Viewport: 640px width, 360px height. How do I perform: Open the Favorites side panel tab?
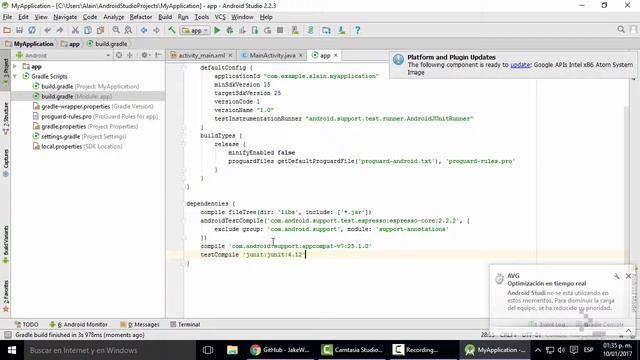point(6,296)
